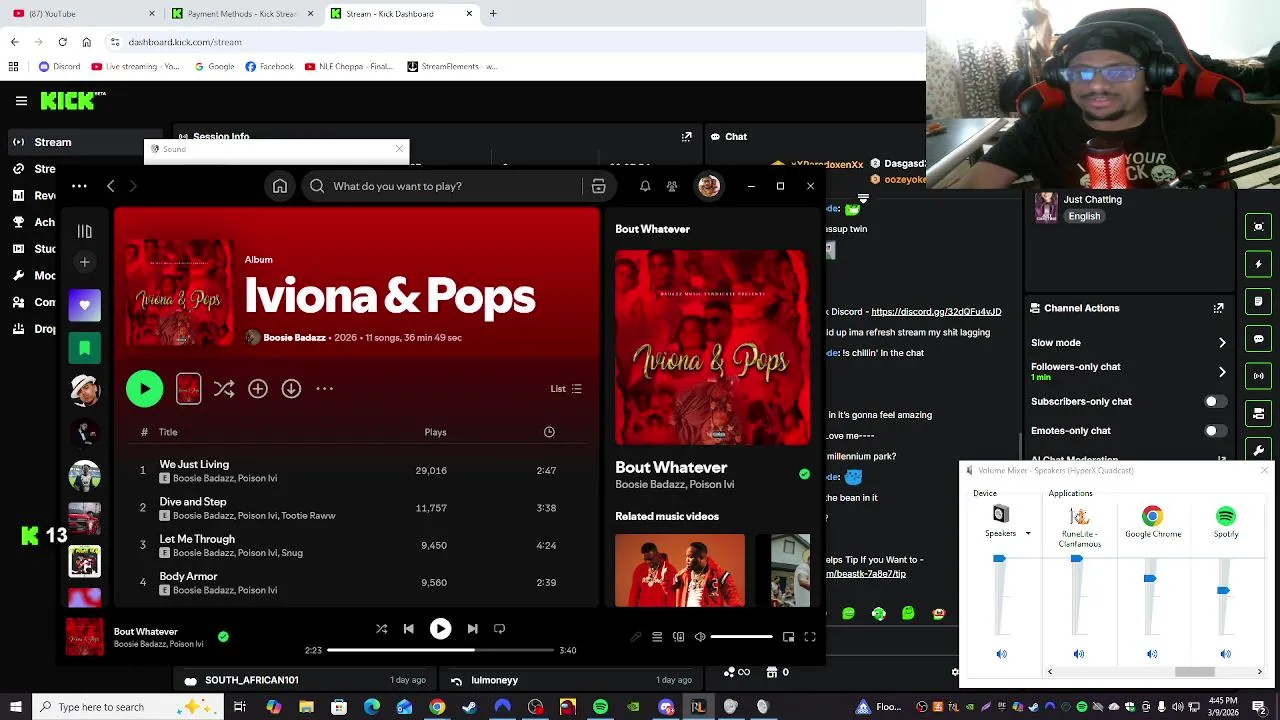Go back in Spotify navigation
Viewport: 1280px width, 720px height.
tap(111, 186)
